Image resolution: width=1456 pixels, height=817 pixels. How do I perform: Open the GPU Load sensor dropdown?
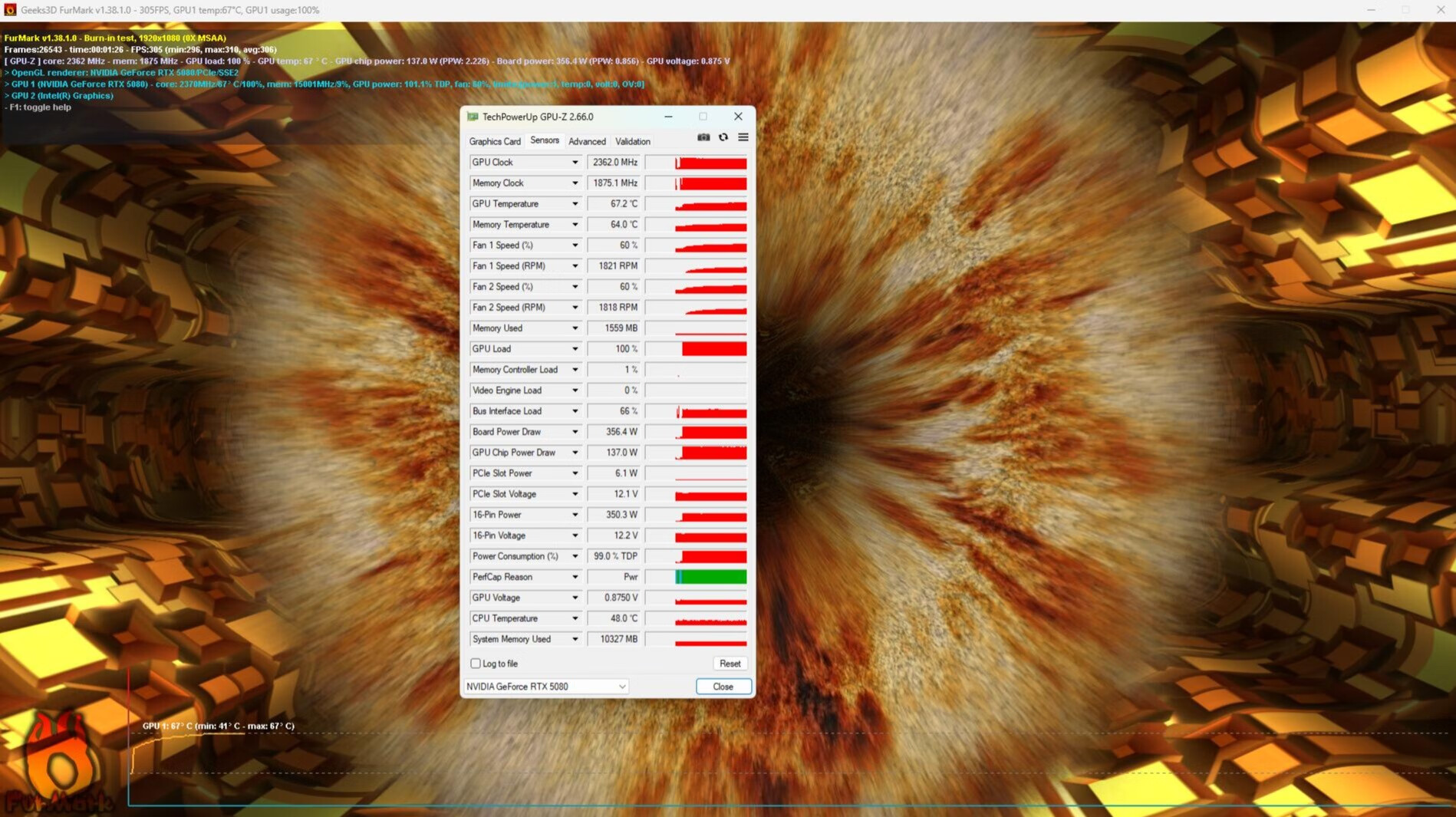click(575, 349)
